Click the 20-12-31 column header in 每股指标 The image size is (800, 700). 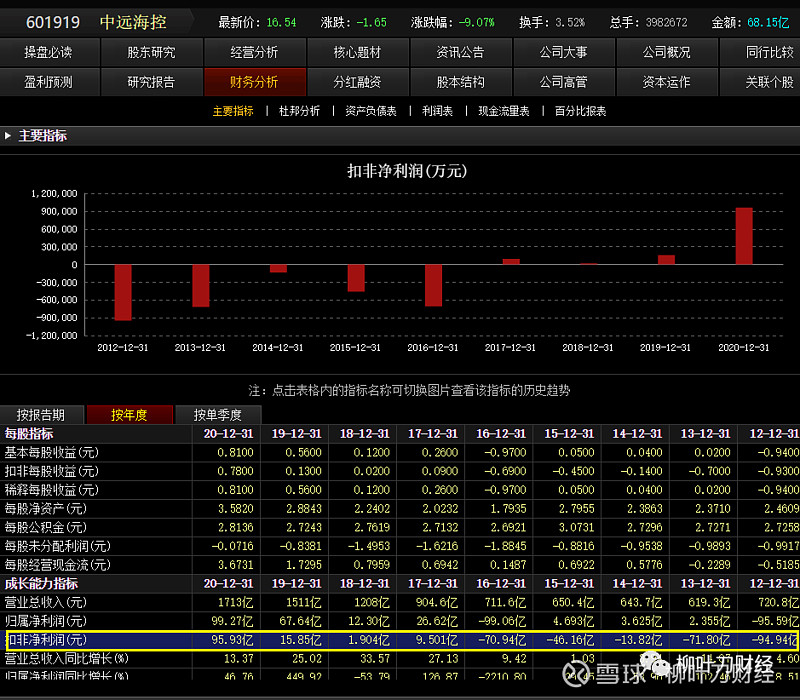tap(229, 434)
